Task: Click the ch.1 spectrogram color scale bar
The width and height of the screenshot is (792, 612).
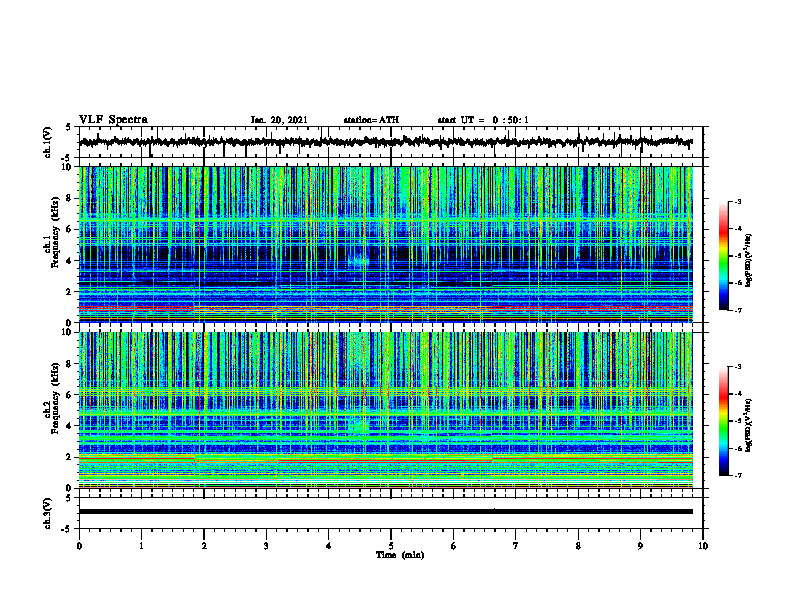Action: (x=723, y=256)
